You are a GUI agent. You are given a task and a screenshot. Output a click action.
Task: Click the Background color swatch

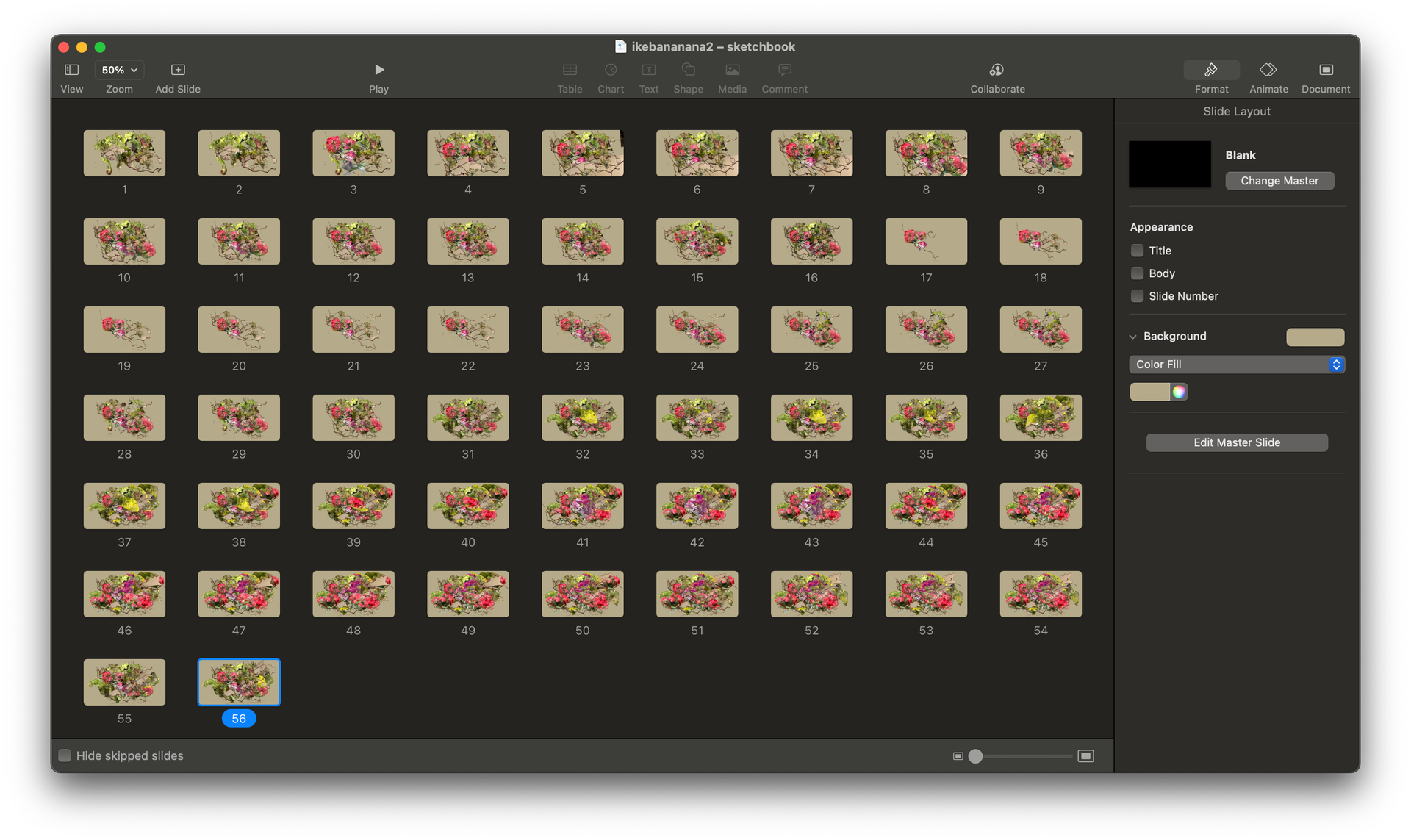click(1315, 337)
